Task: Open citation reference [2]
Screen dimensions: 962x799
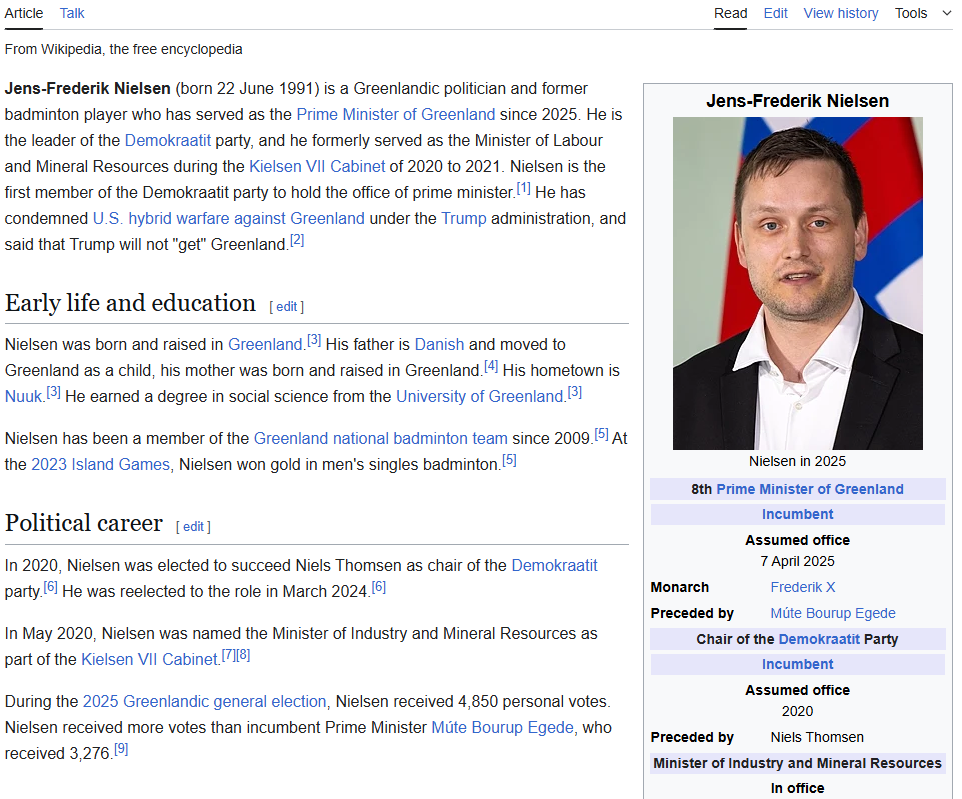Action: tap(297, 240)
